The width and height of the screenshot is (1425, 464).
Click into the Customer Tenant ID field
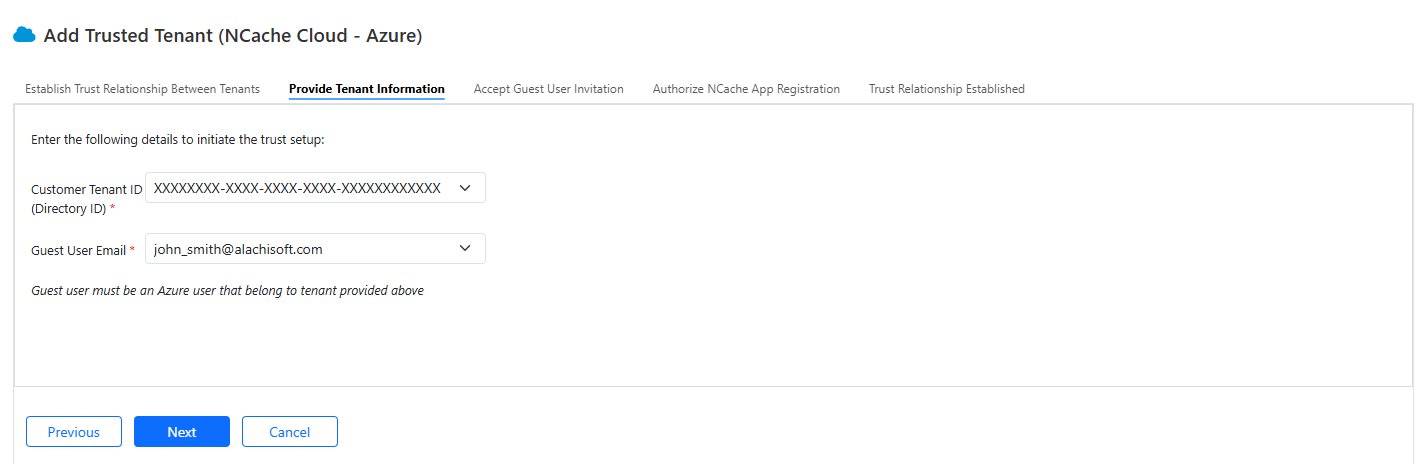pos(315,188)
